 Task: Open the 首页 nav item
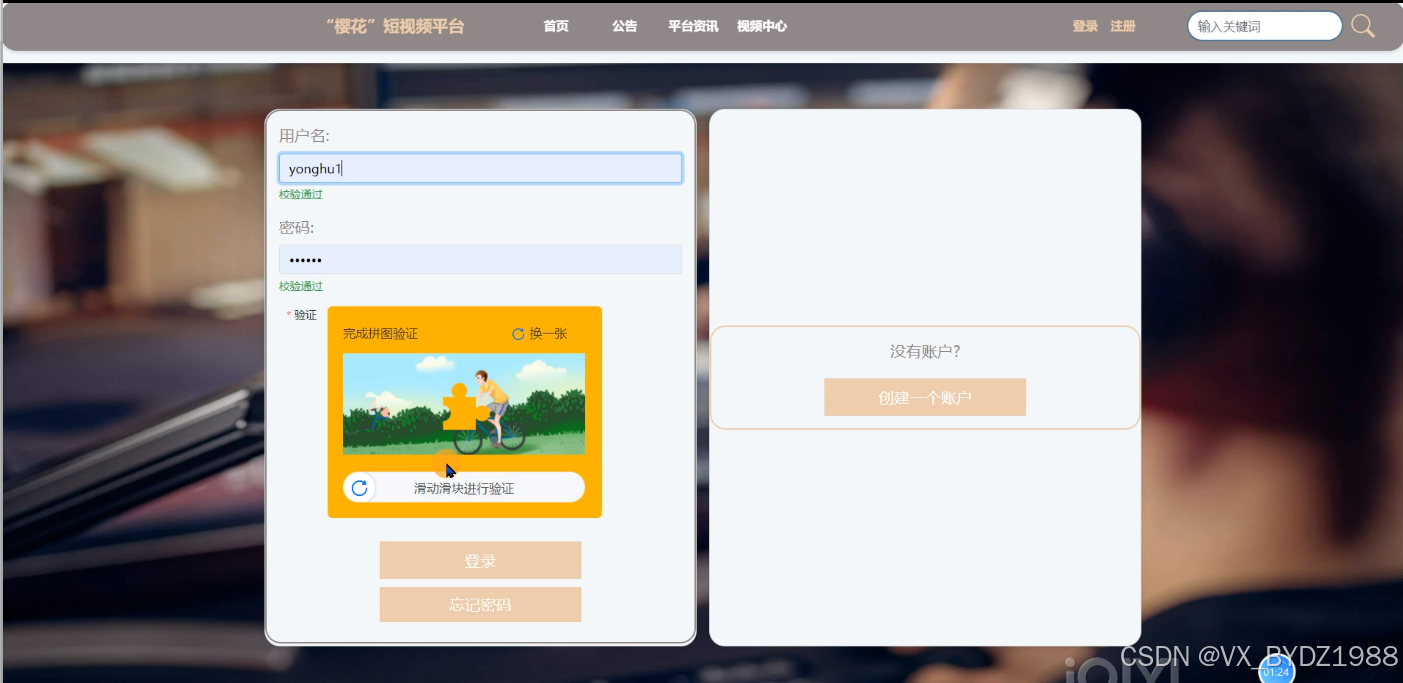pyautogui.click(x=556, y=26)
